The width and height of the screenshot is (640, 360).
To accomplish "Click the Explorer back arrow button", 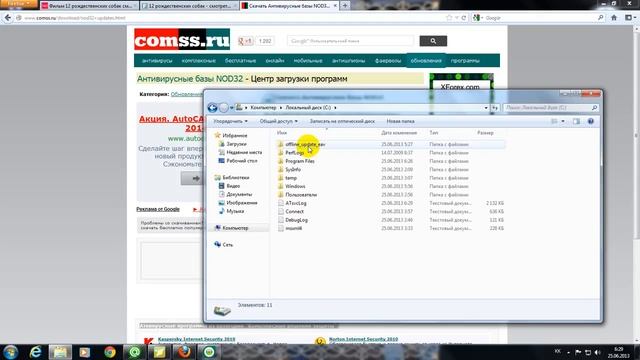I will click(x=212, y=108).
